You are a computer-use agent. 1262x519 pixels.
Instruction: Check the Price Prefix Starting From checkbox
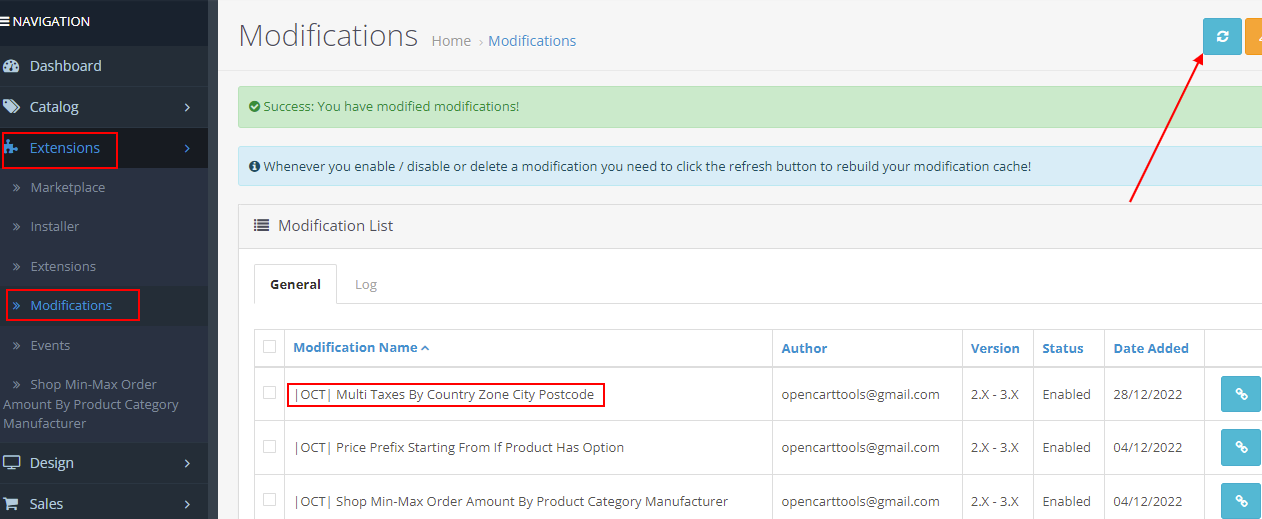click(269, 447)
